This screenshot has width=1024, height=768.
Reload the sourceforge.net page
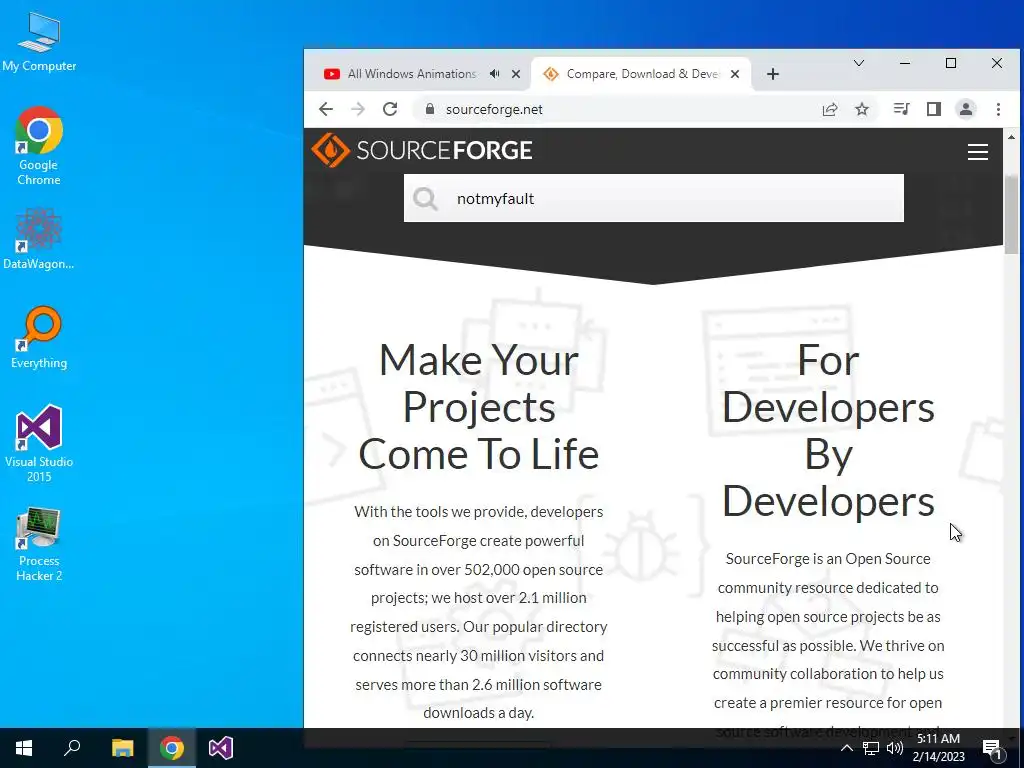click(x=390, y=109)
